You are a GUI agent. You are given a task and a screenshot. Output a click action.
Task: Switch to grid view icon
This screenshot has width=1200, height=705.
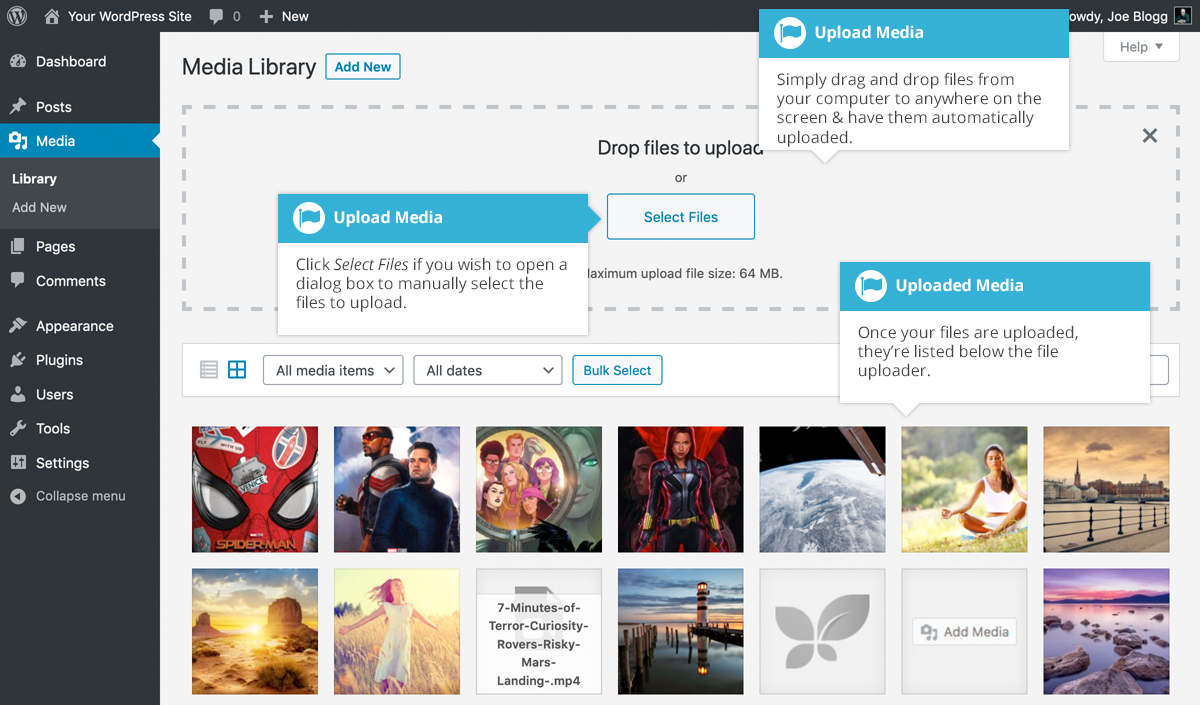[237, 370]
